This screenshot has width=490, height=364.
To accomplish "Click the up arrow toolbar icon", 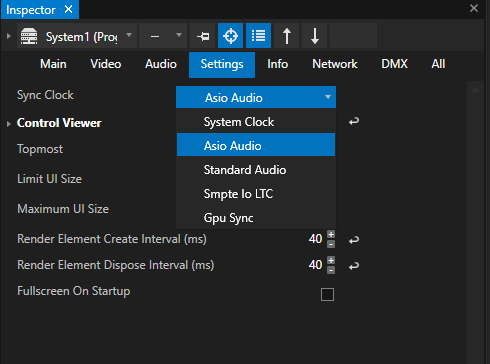I will coord(287,36).
